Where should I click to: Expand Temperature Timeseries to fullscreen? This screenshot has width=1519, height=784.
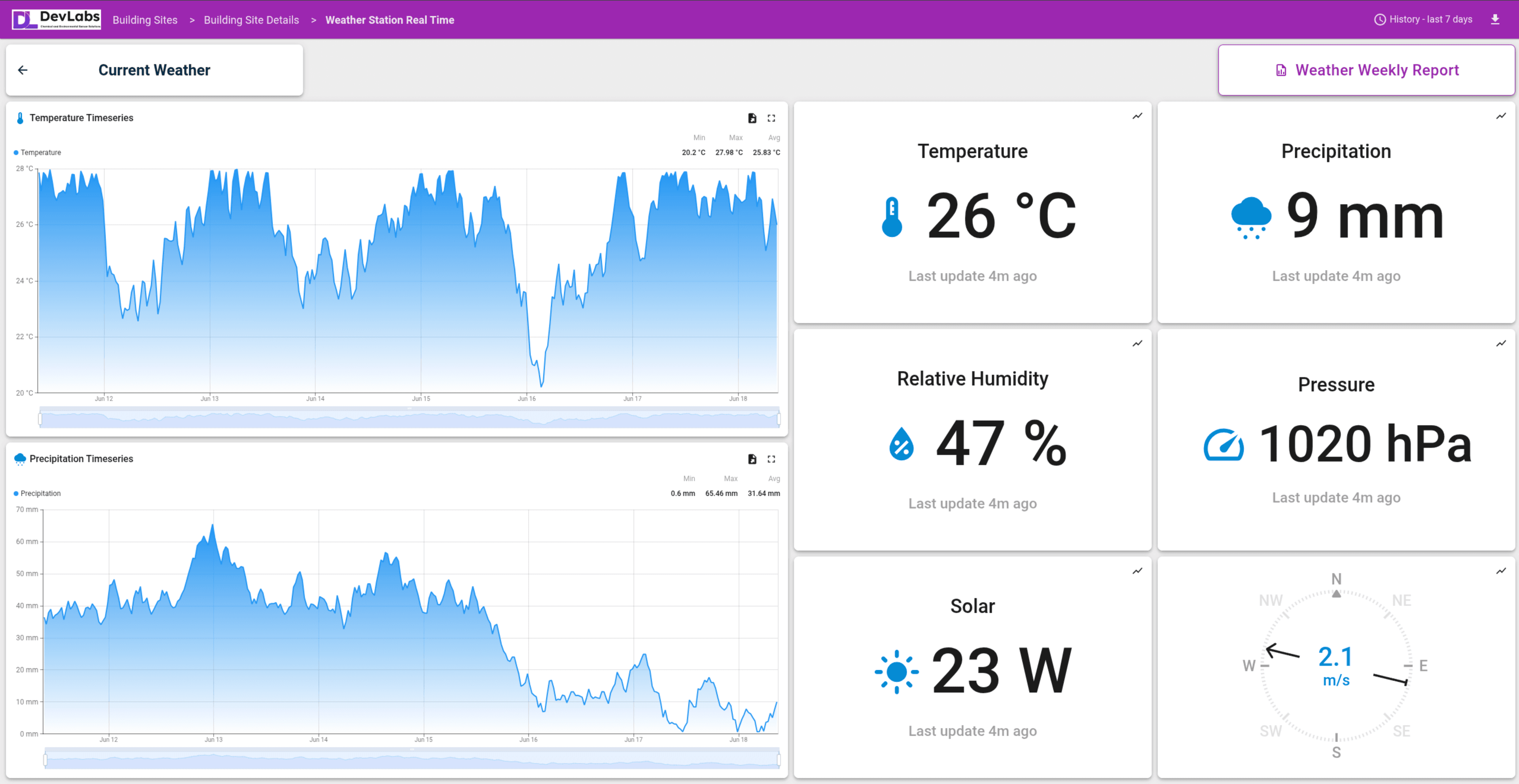771,118
